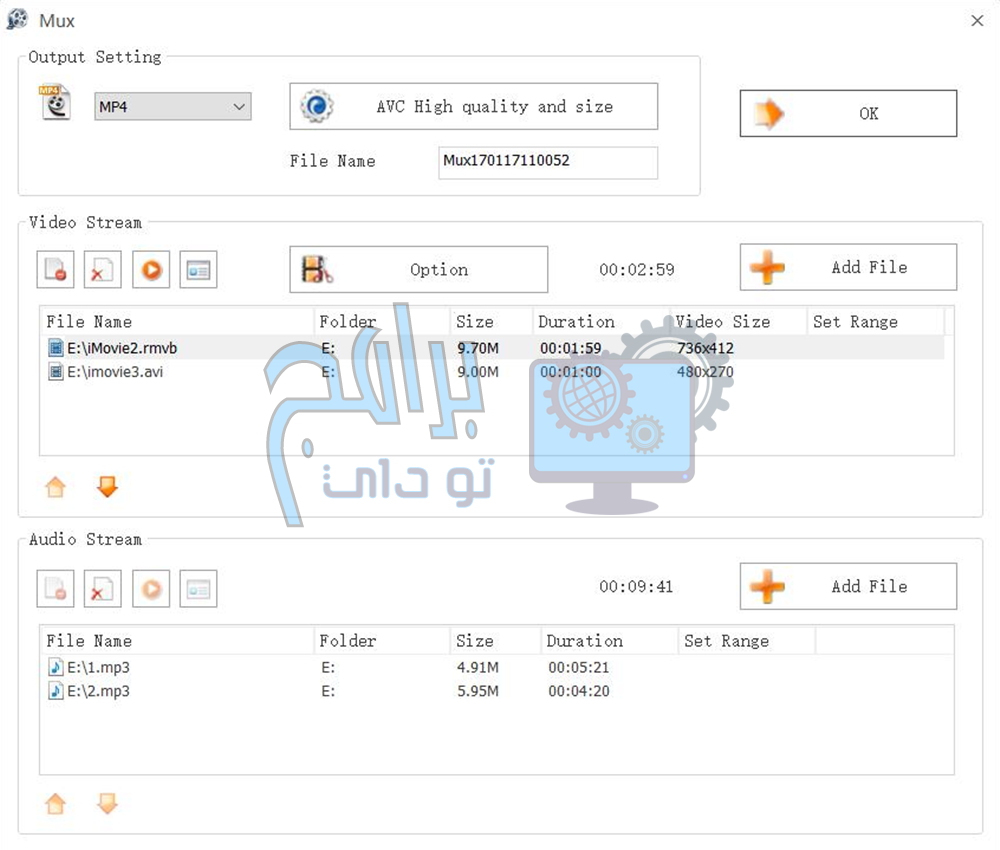
Task: Open the video Option button
Action: [419, 270]
